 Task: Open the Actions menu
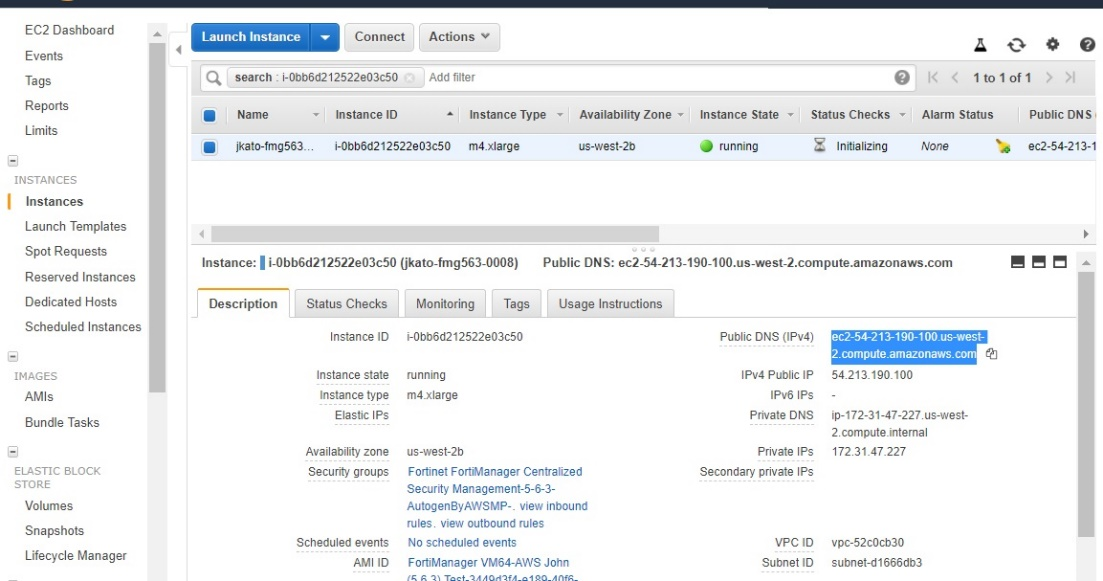tap(459, 37)
